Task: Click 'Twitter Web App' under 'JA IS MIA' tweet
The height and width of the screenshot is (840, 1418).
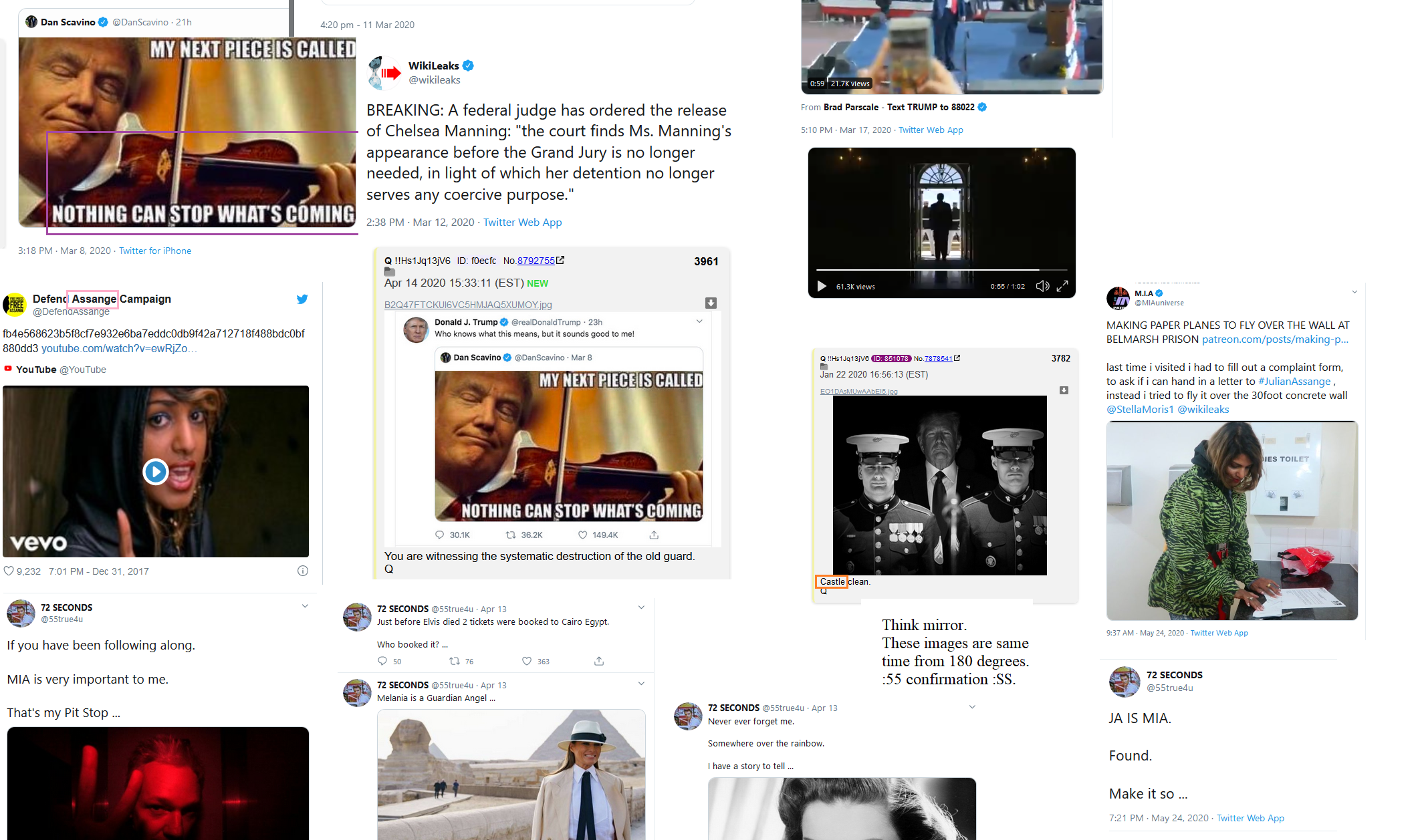Action: 1250,818
